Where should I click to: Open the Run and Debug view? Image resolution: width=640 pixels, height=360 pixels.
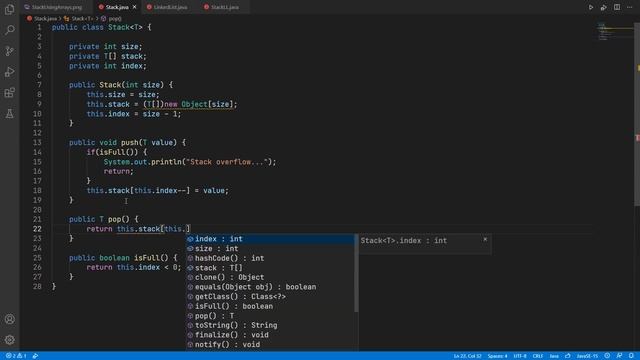[x=9, y=72]
